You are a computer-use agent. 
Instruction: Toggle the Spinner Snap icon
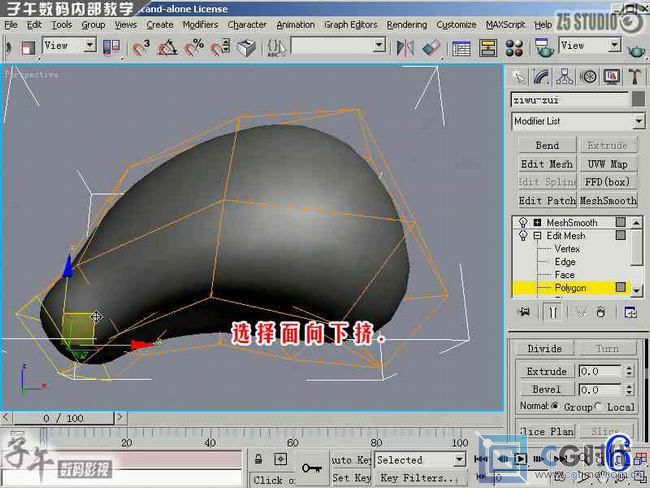coord(220,48)
